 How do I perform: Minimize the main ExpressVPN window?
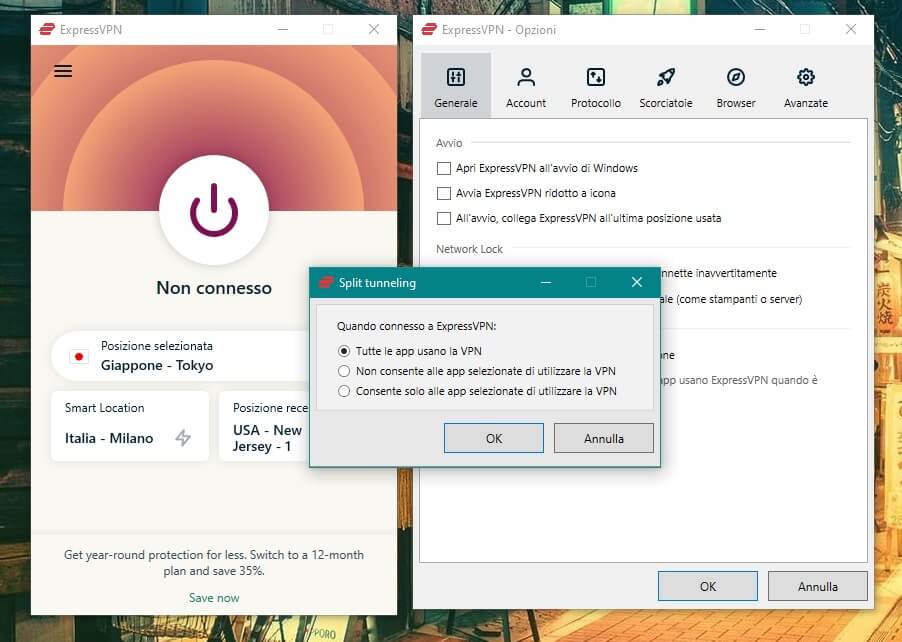(283, 29)
